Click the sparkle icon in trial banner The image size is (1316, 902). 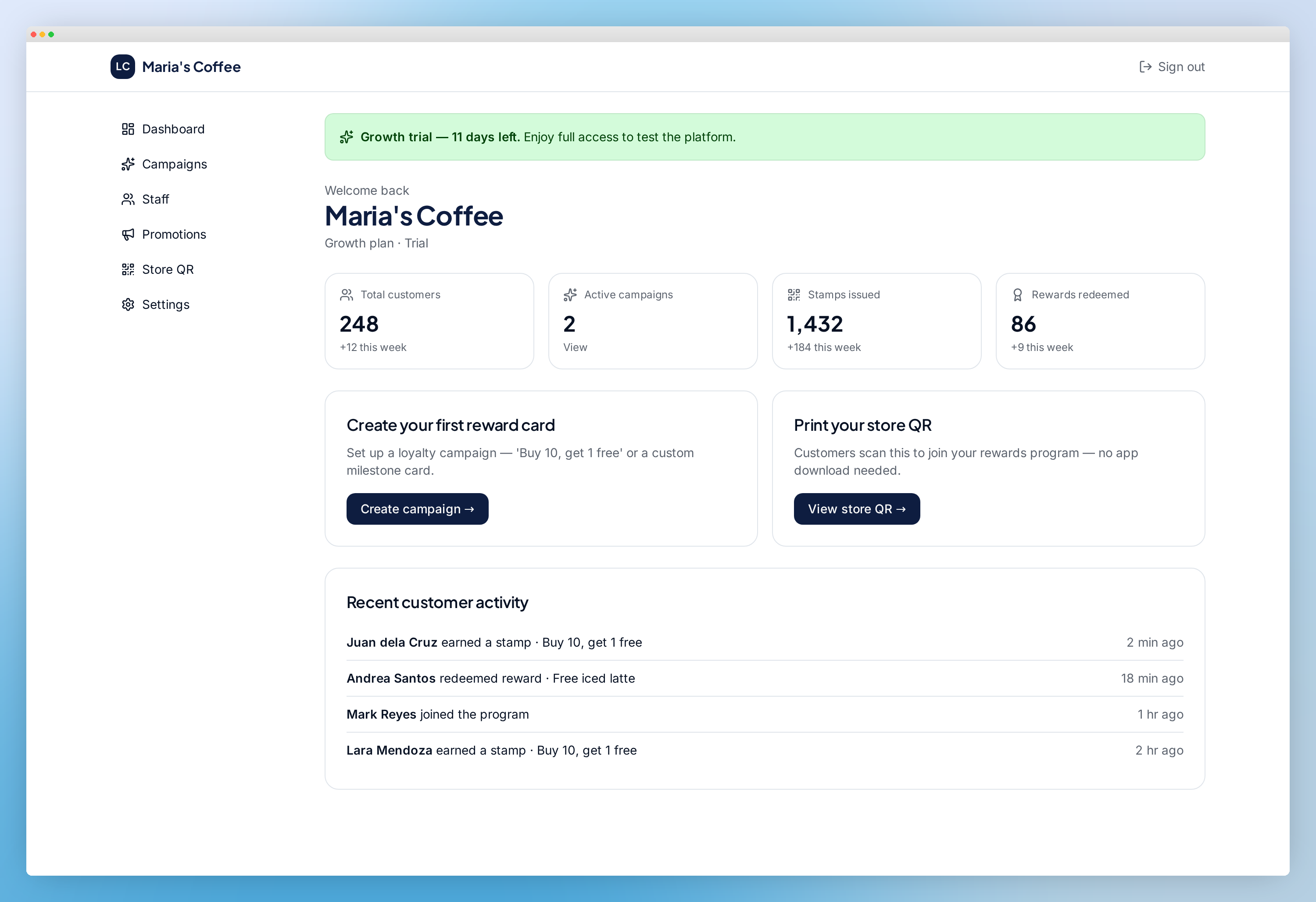pos(347,137)
